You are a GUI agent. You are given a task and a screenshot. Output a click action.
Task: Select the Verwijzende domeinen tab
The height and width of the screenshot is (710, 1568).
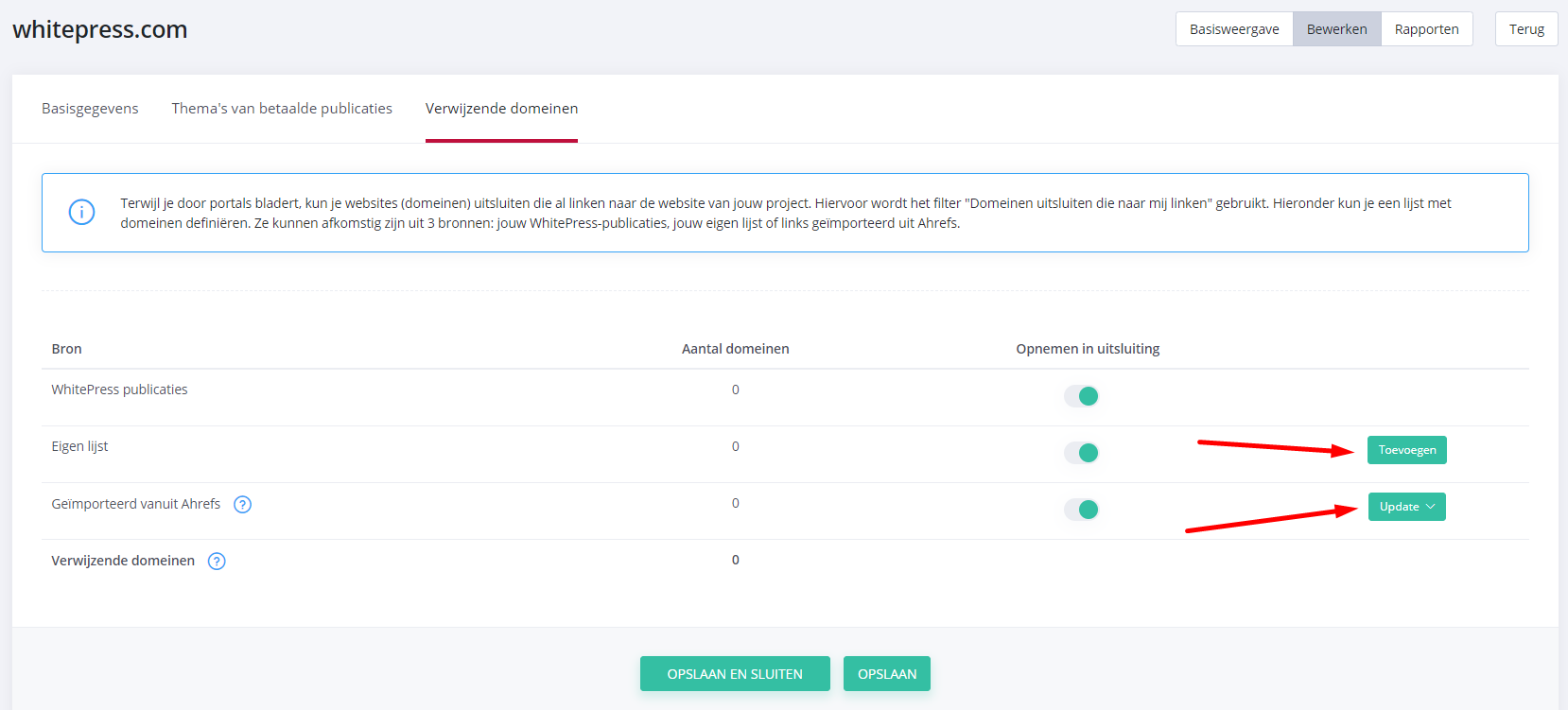[501, 109]
